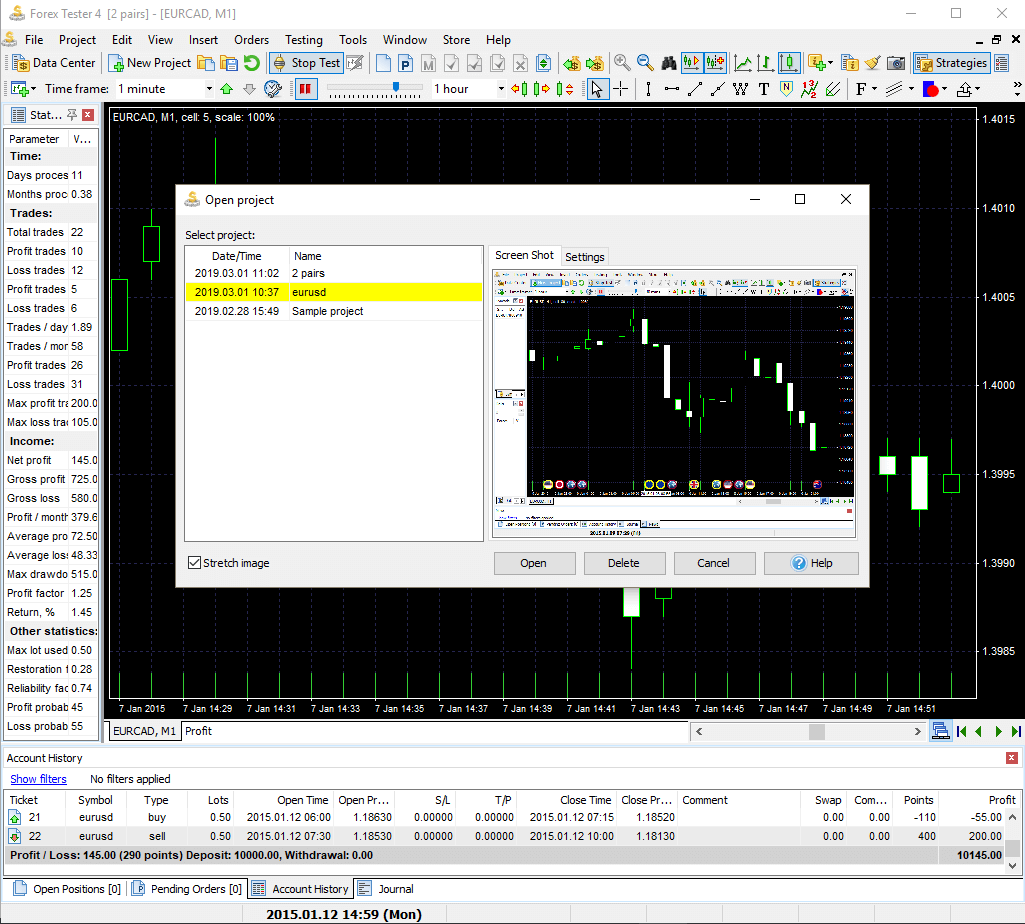This screenshot has width=1025, height=924.
Task: Switch to the Settings tab in dialog
Action: click(584, 257)
